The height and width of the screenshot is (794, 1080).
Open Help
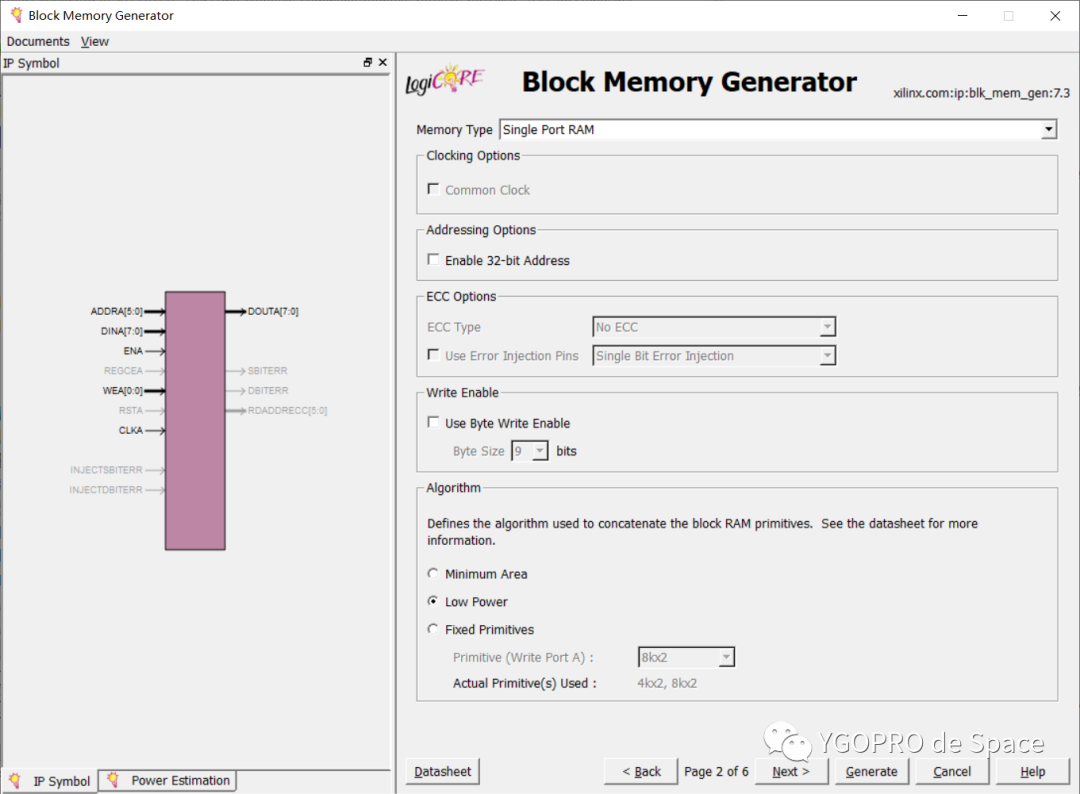click(x=1032, y=771)
